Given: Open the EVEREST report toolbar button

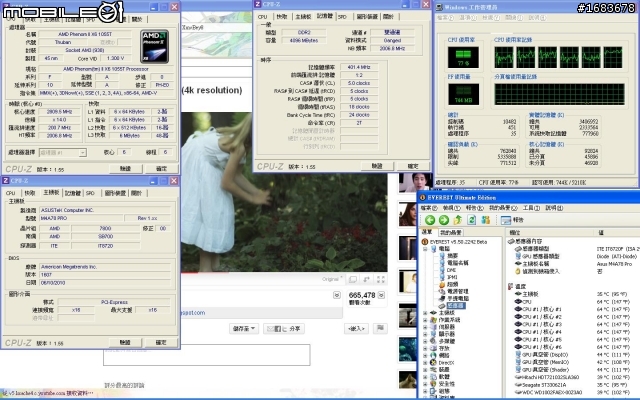Looking at the screenshot, I should [x=512, y=220].
